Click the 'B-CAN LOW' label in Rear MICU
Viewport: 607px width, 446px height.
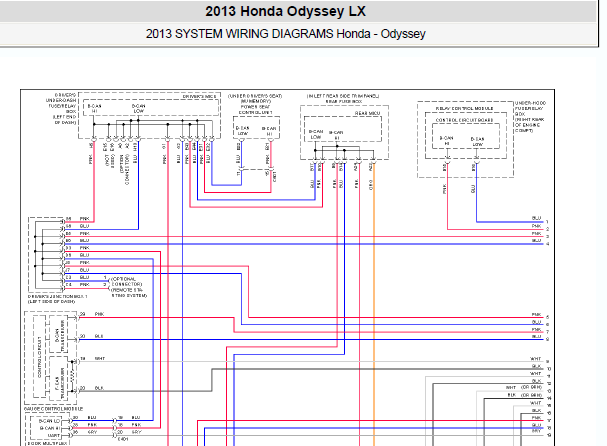point(316,134)
